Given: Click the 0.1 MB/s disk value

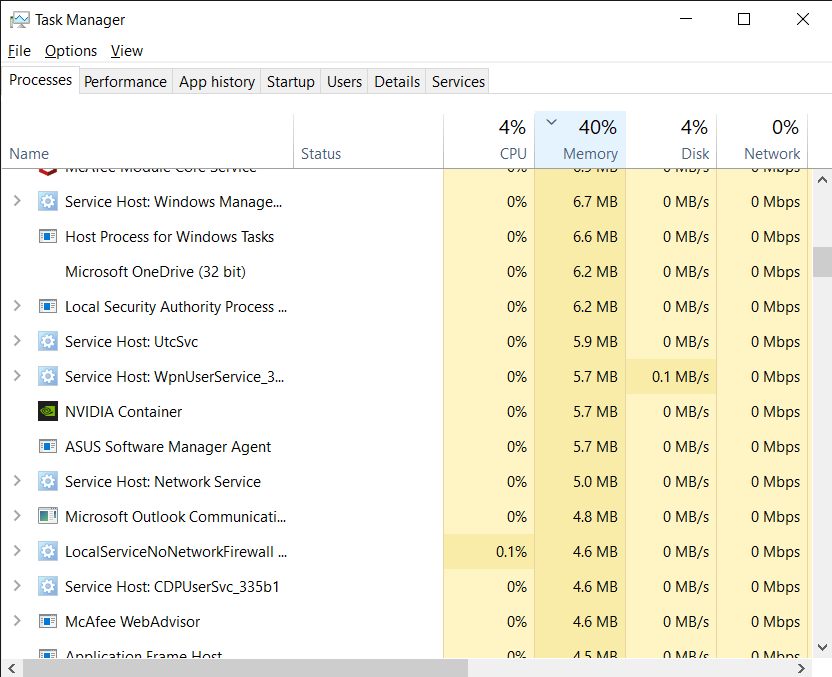Looking at the screenshot, I should click(x=680, y=377).
